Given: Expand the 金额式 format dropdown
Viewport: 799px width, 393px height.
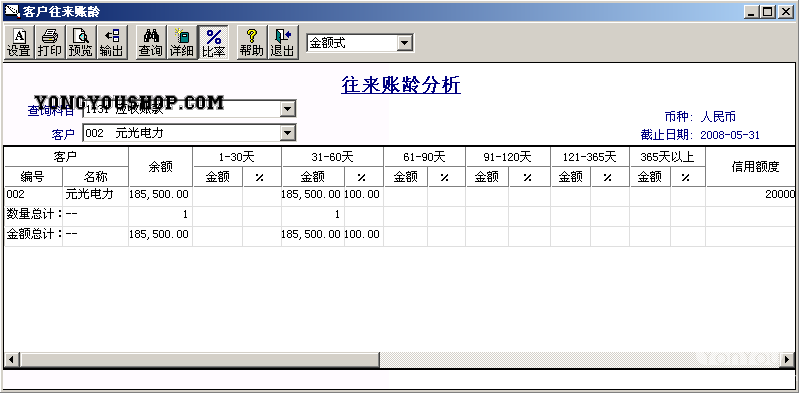Looking at the screenshot, I should tap(404, 43).
